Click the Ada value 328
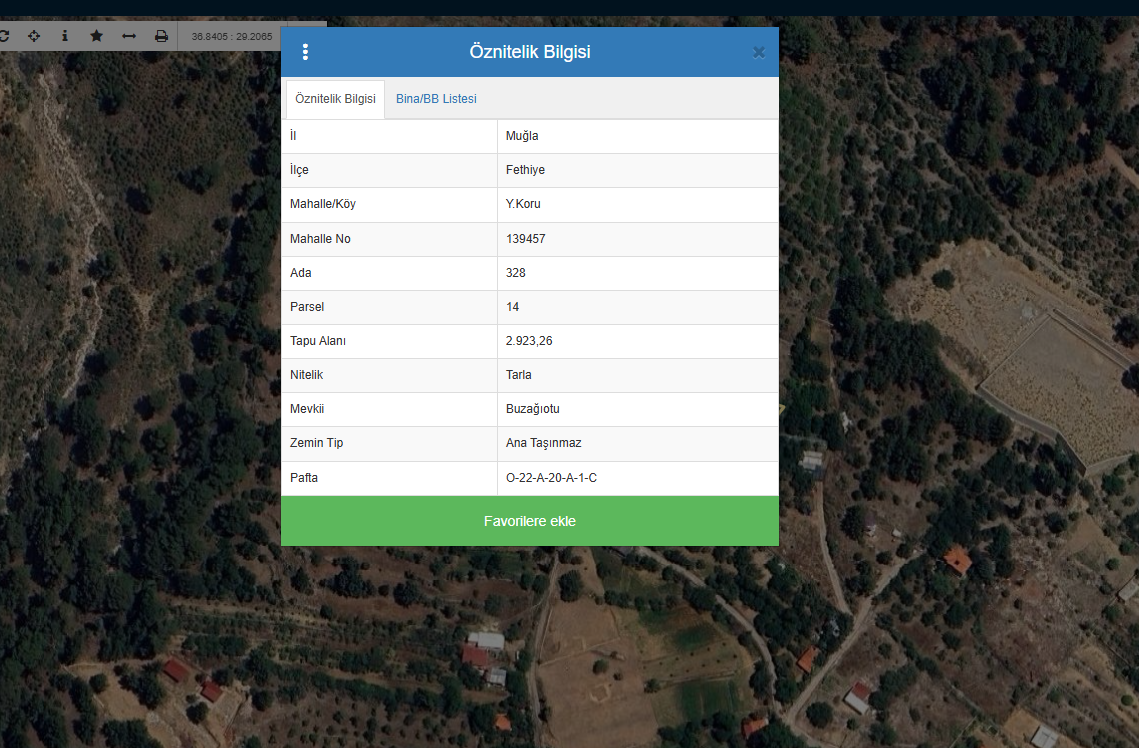Viewport: 1139px width, 748px height. click(515, 273)
